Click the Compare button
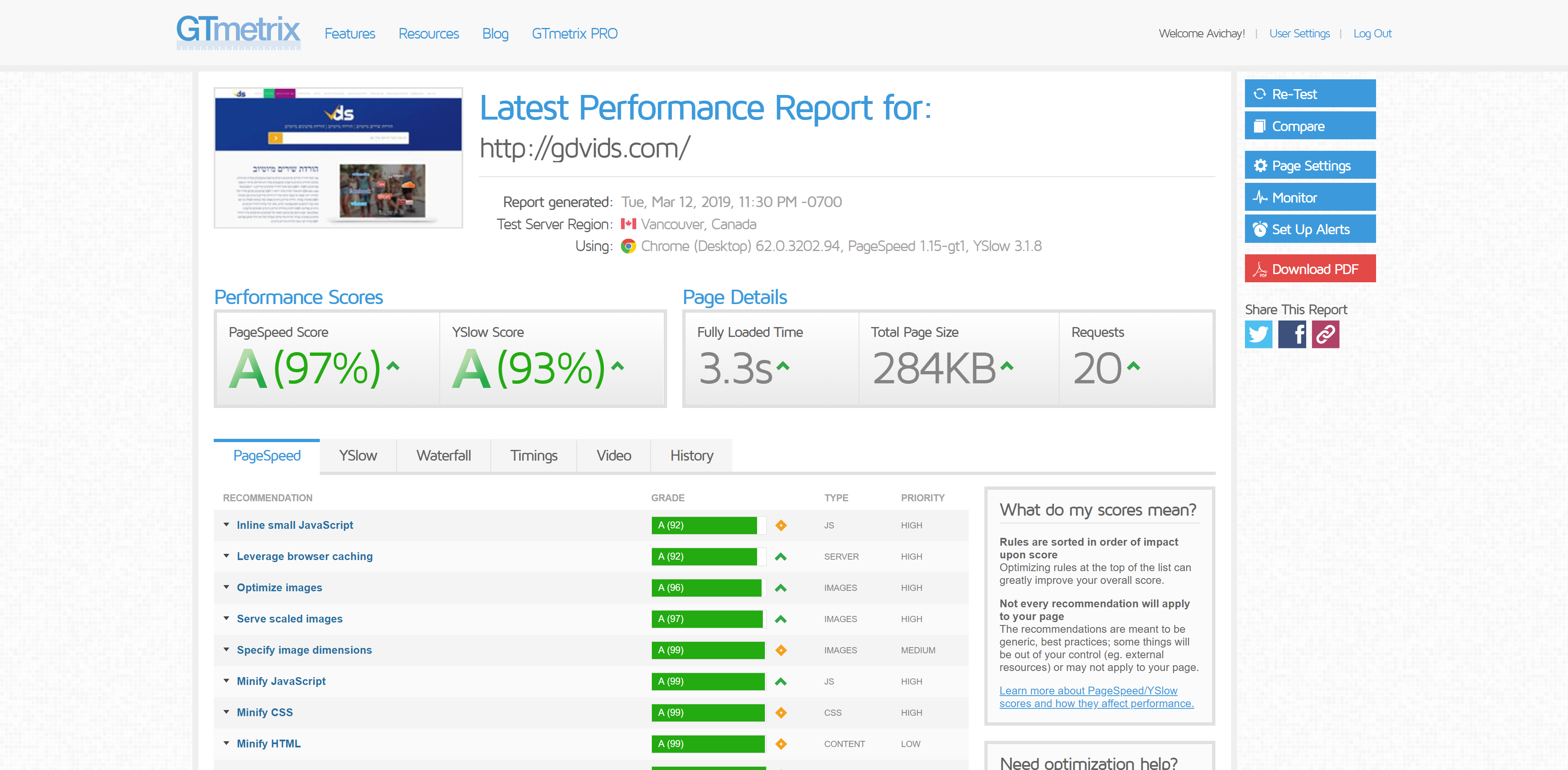This screenshot has height=770, width=1568. click(x=1310, y=126)
